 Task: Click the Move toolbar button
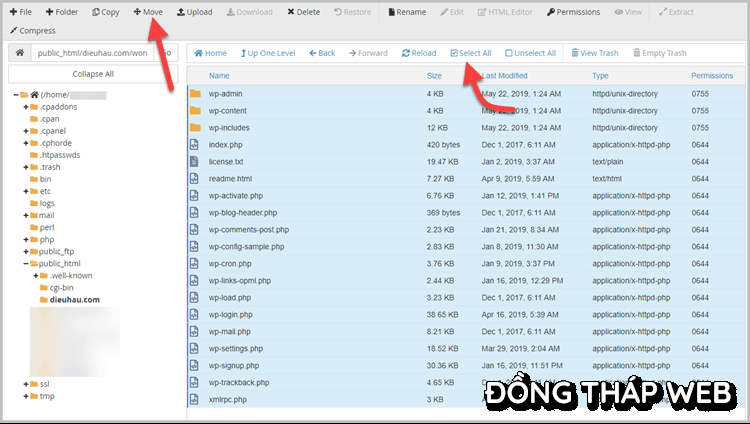point(148,12)
